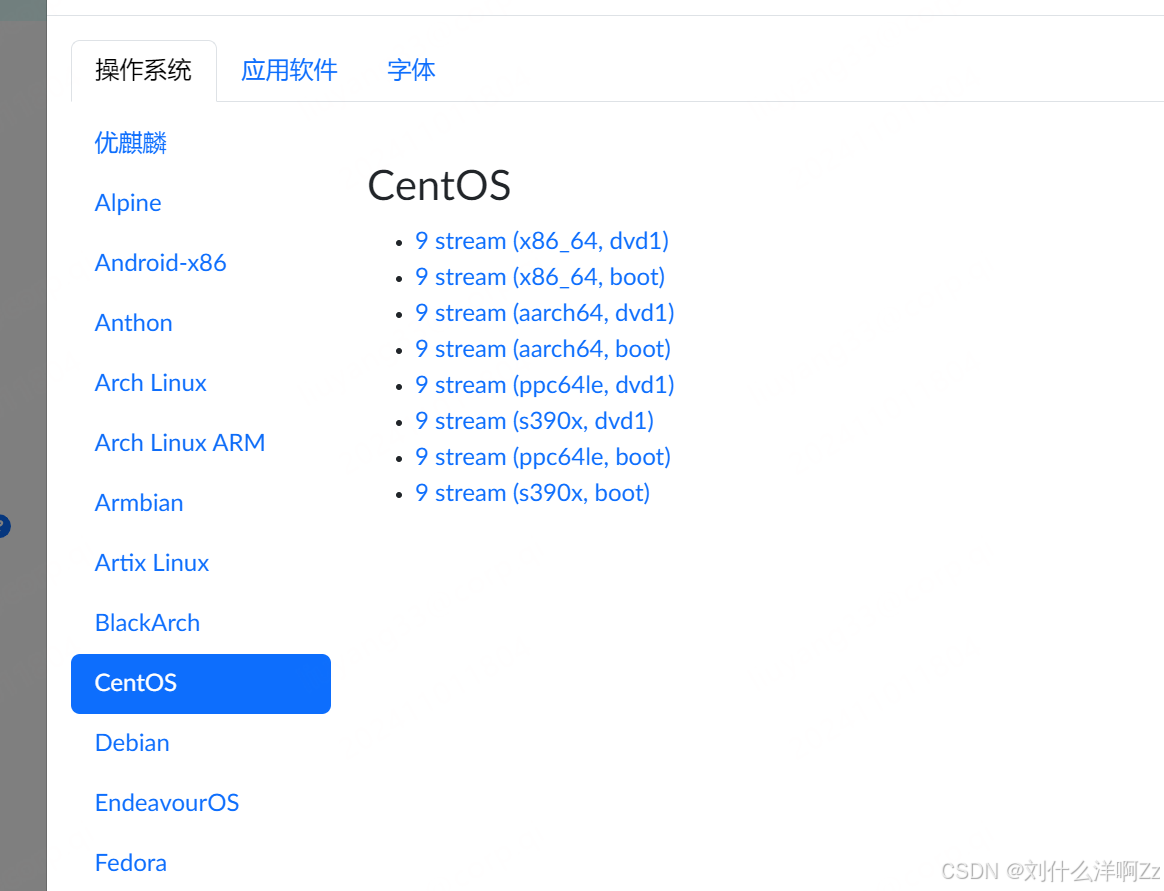
Task: Download 9 stream (aarch64, dvd1)
Action: click(544, 313)
